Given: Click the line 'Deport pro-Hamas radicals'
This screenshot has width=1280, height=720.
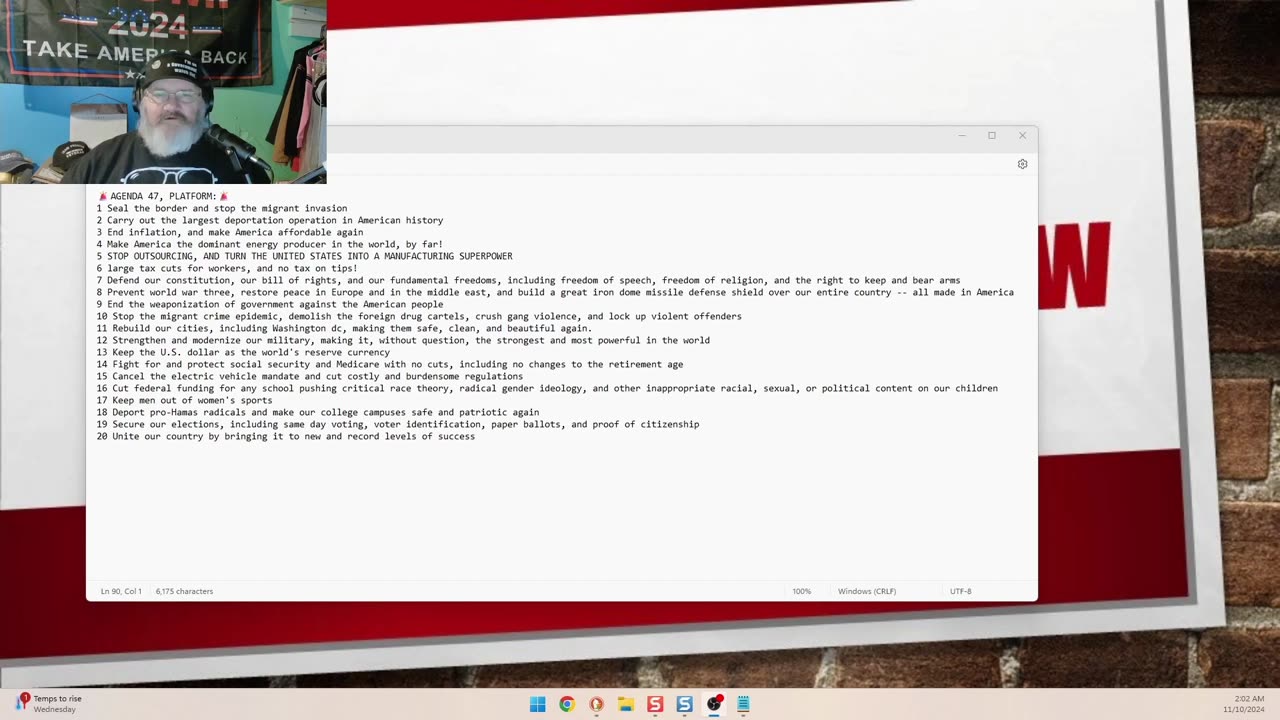Looking at the screenshot, I should [318, 412].
